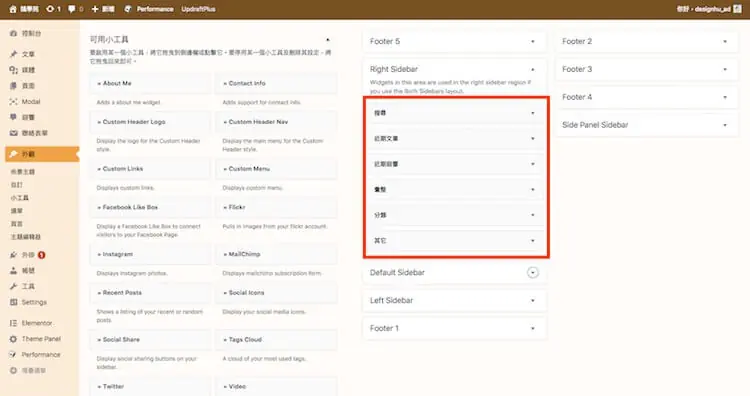Open the 自訂 customize submenu item
The width and height of the screenshot is (750, 396).
tap(17, 185)
